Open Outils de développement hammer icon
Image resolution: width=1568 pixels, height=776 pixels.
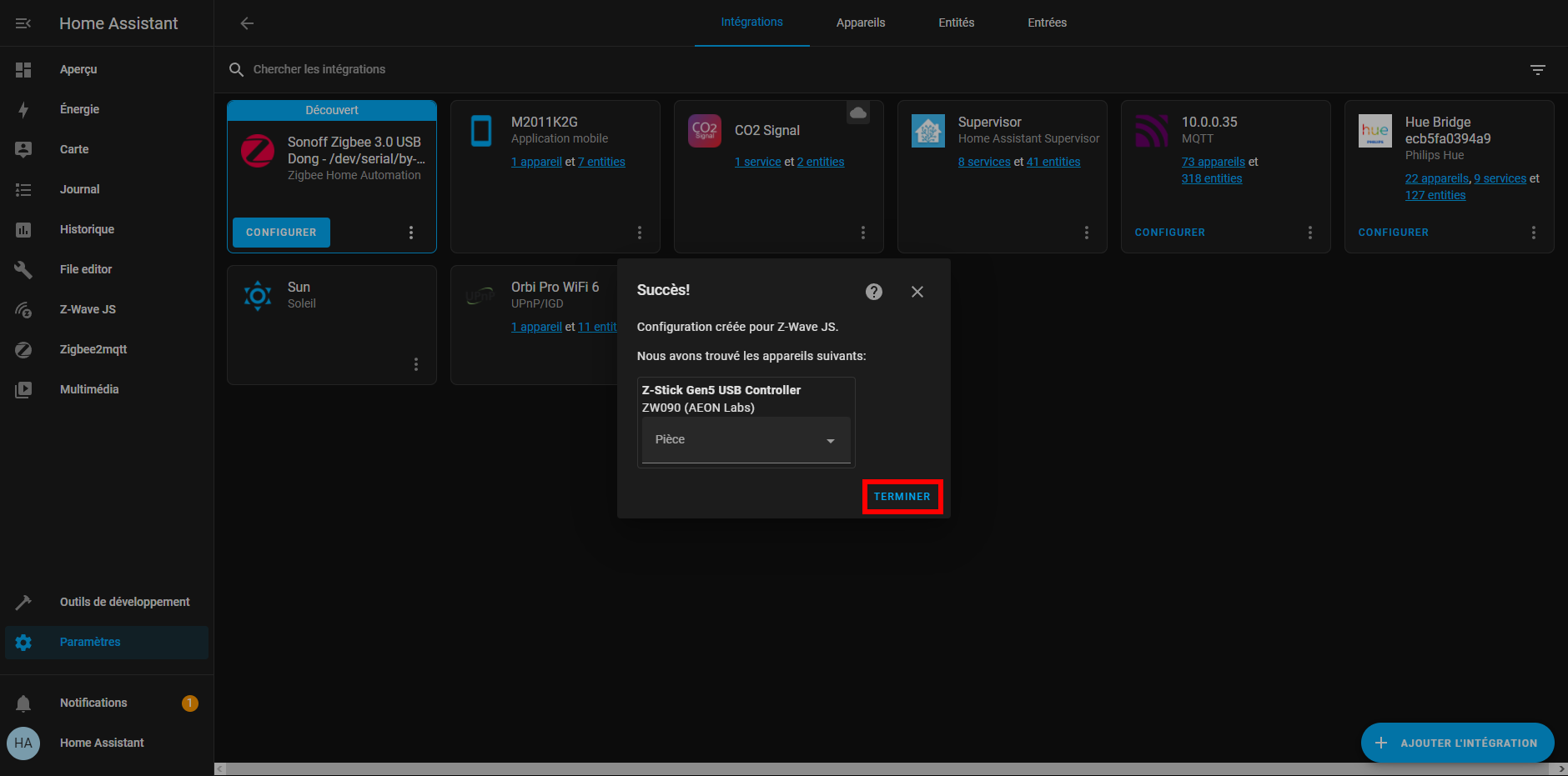coord(23,602)
